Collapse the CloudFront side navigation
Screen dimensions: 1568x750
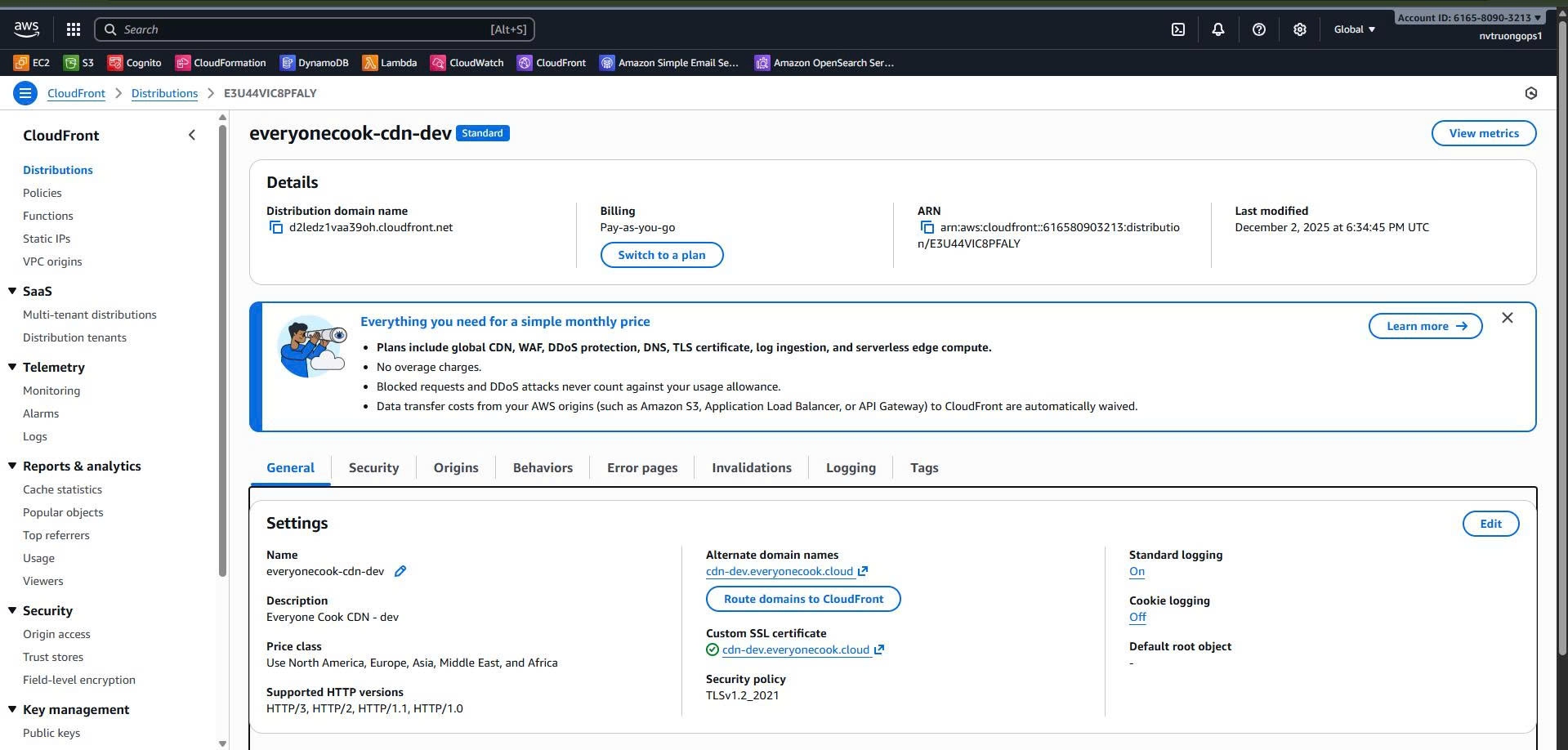coord(192,135)
